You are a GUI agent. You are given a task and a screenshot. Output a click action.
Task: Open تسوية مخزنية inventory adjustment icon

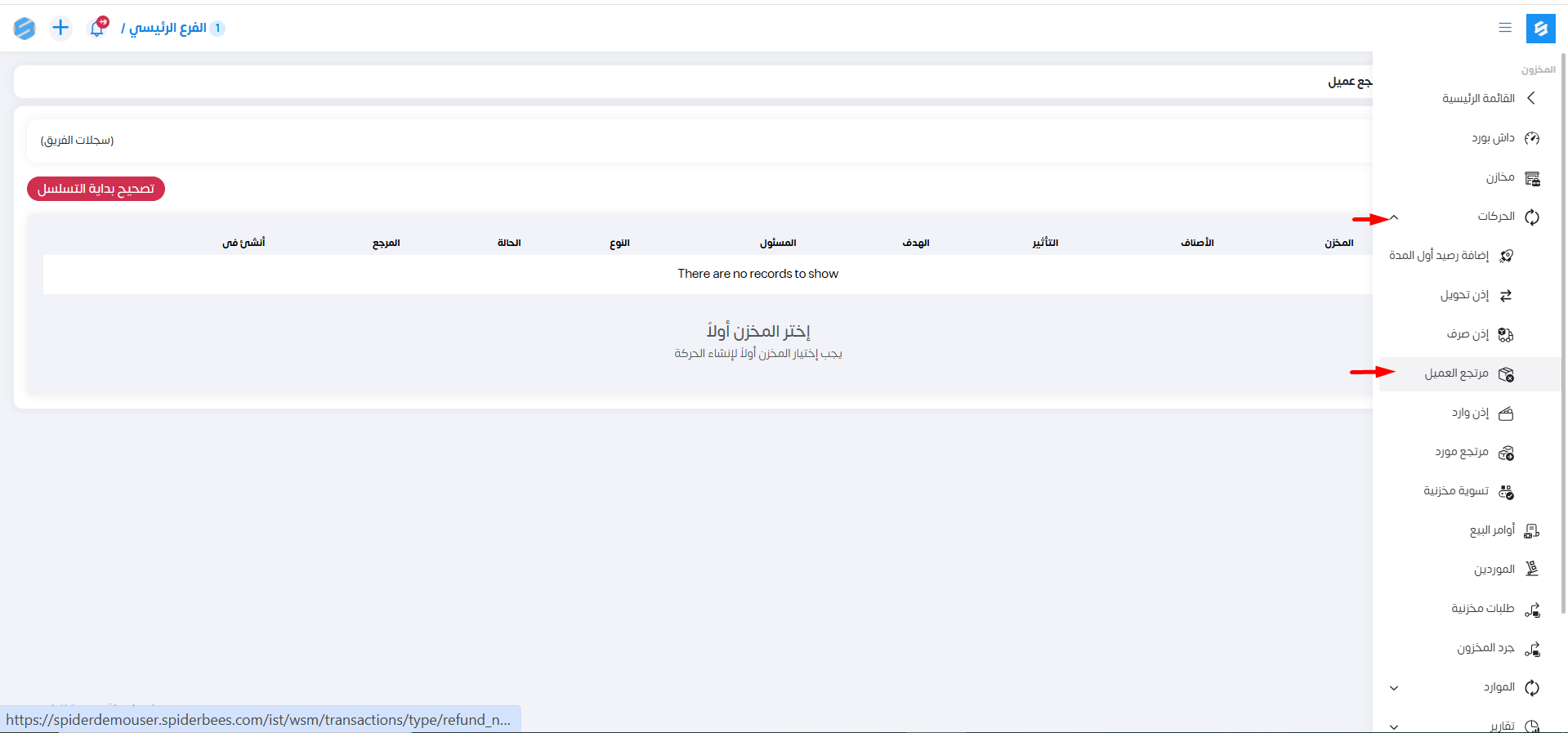coord(1506,492)
